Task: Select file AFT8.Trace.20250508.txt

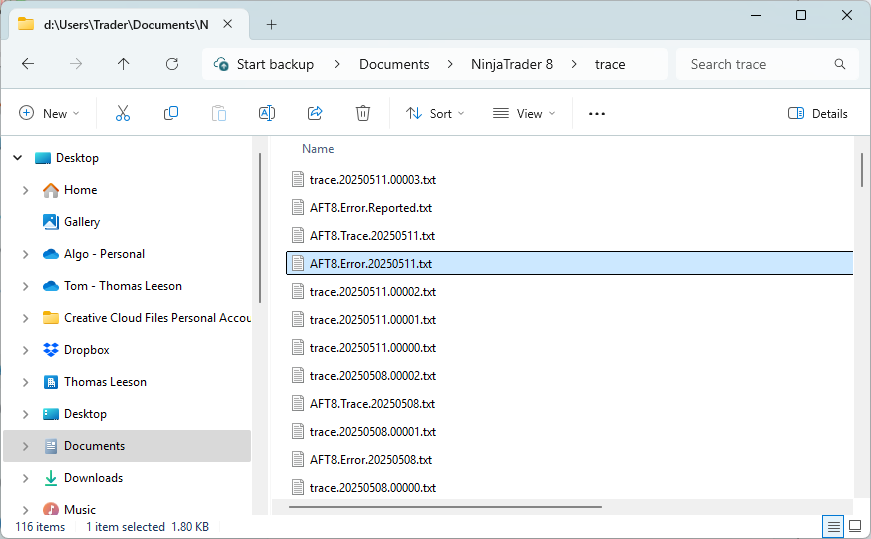Action: pyautogui.click(x=372, y=403)
